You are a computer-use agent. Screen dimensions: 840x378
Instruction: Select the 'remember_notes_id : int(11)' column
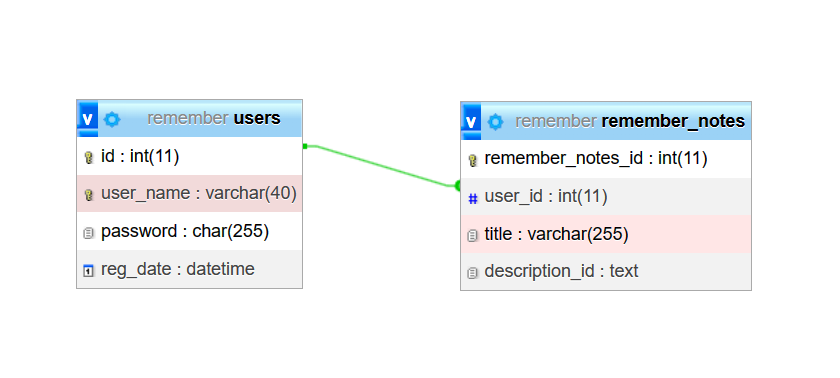click(606, 158)
